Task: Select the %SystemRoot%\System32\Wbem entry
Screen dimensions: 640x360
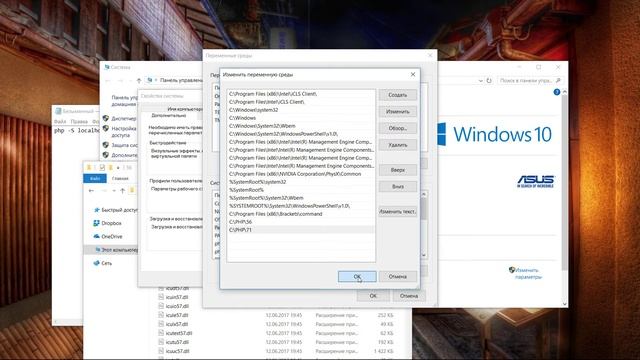Action: (301, 198)
